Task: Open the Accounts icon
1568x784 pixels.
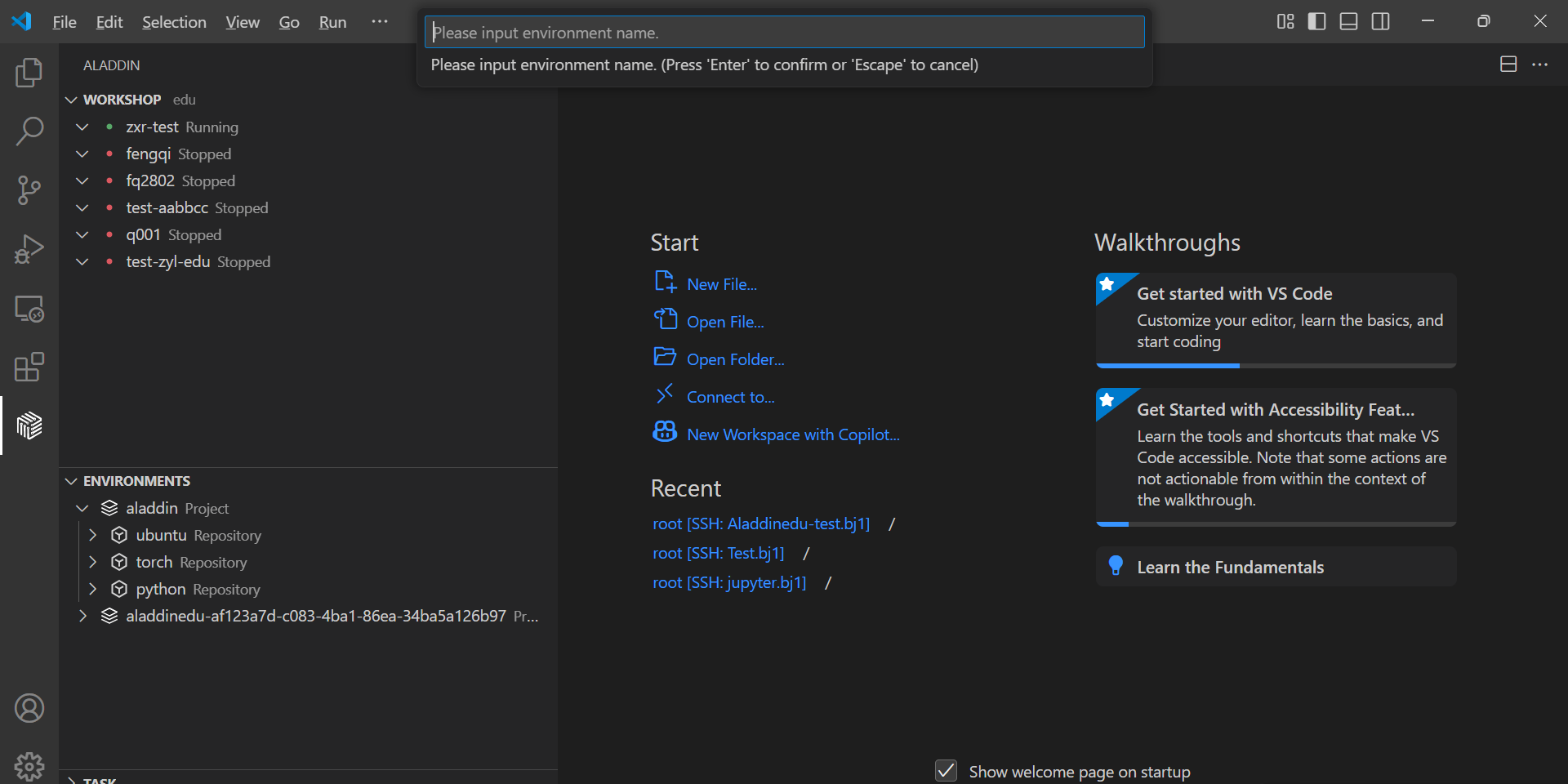Action: click(x=29, y=708)
